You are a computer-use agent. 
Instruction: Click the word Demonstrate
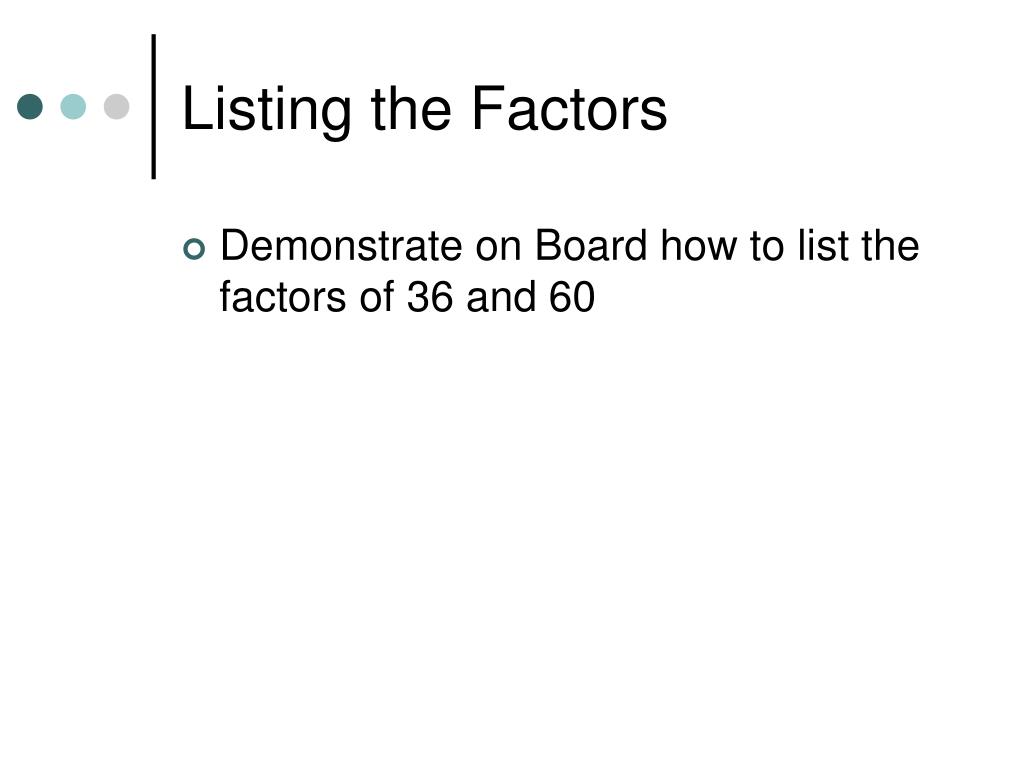[342, 246]
